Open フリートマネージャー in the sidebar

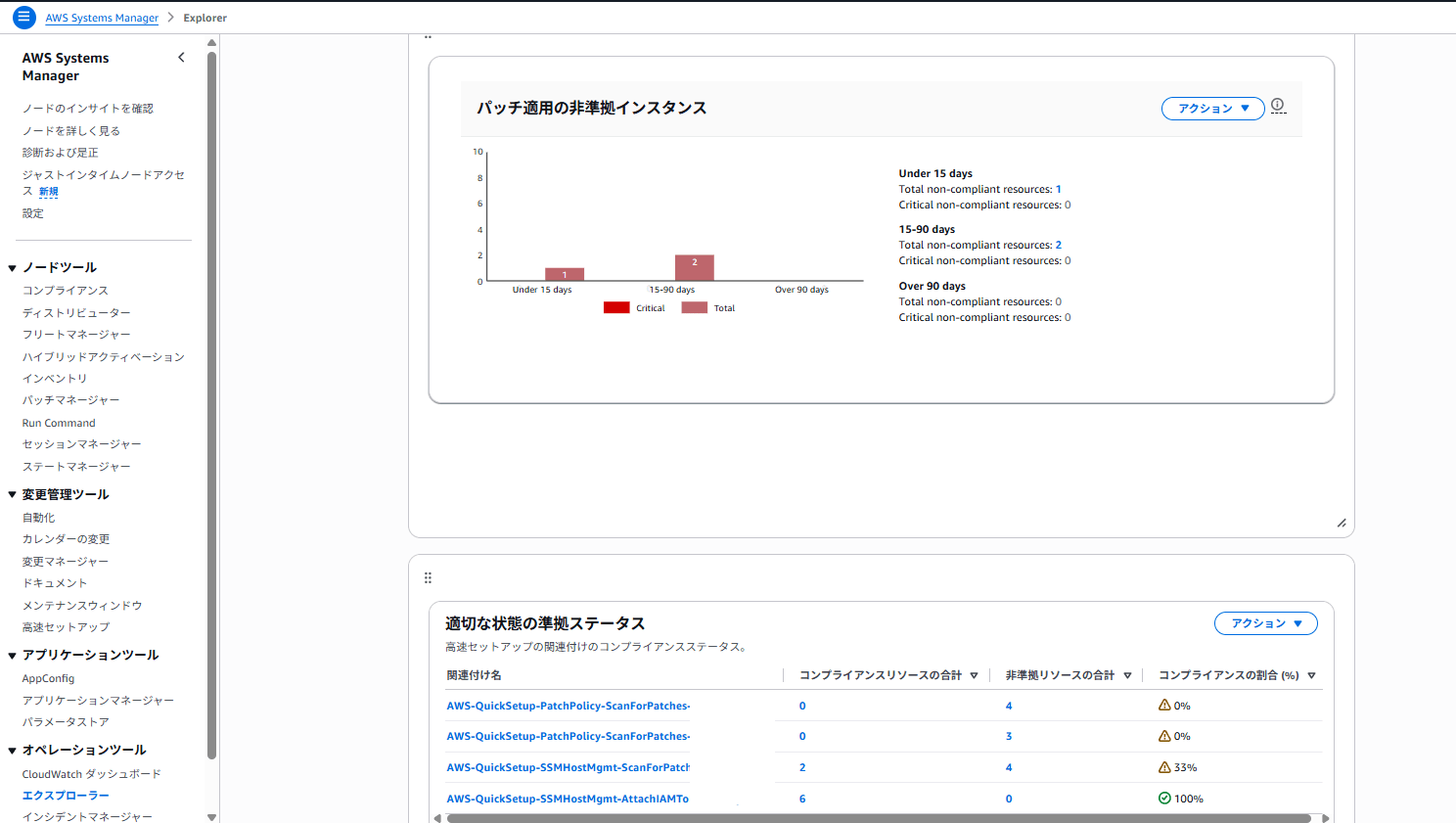[76, 335]
